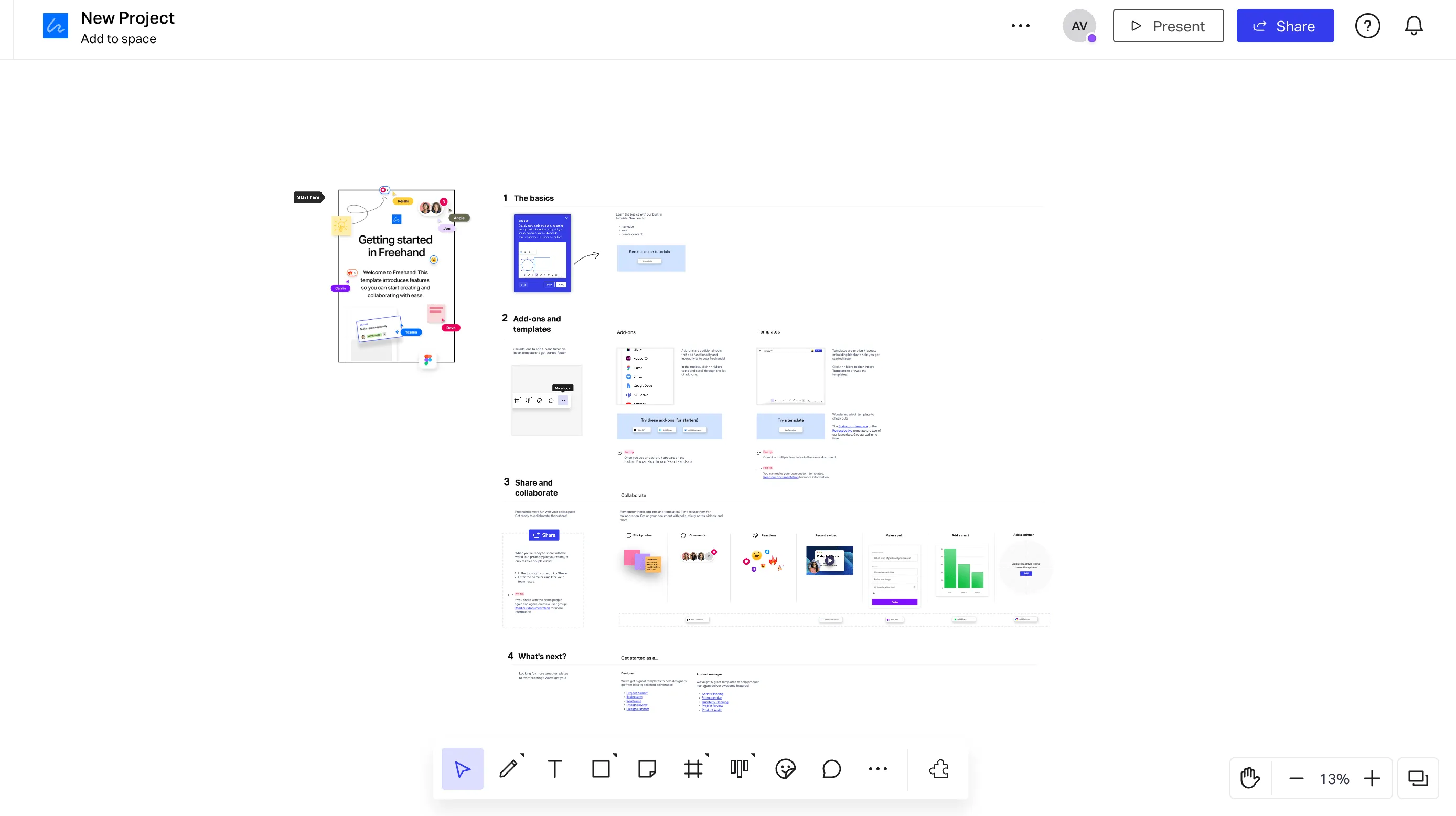
Task: Click Add to space
Action: [x=119, y=39]
